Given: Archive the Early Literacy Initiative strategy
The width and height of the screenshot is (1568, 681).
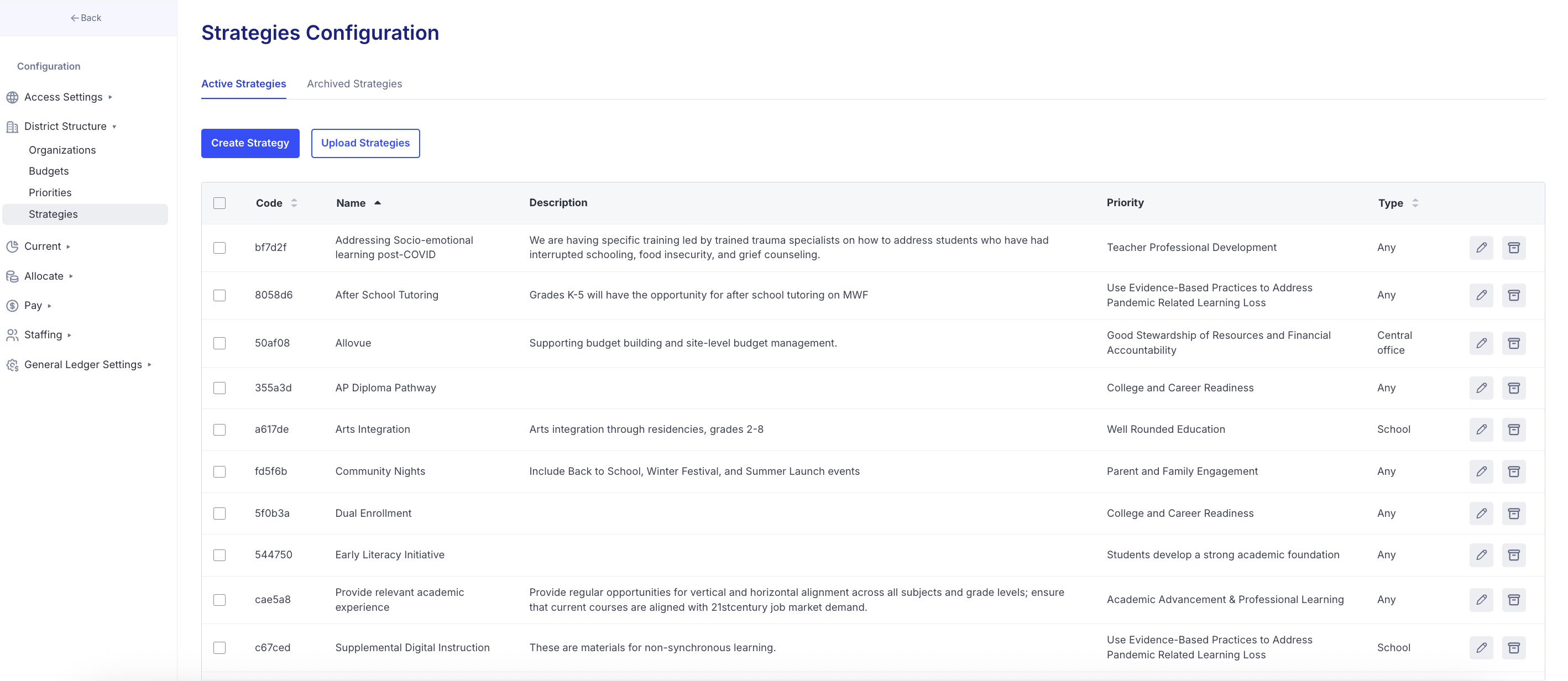Looking at the screenshot, I should [1513, 555].
